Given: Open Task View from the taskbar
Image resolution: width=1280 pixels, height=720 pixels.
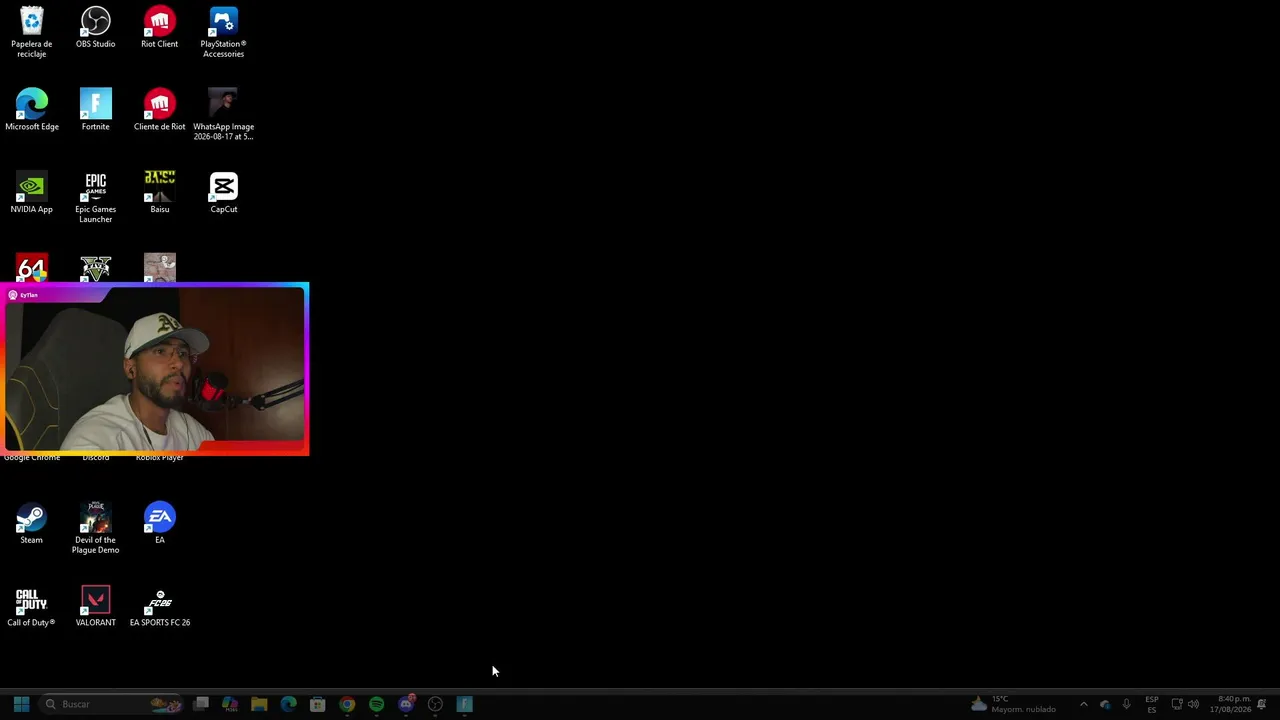Looking at the screenshot, I should coord(201,704).
